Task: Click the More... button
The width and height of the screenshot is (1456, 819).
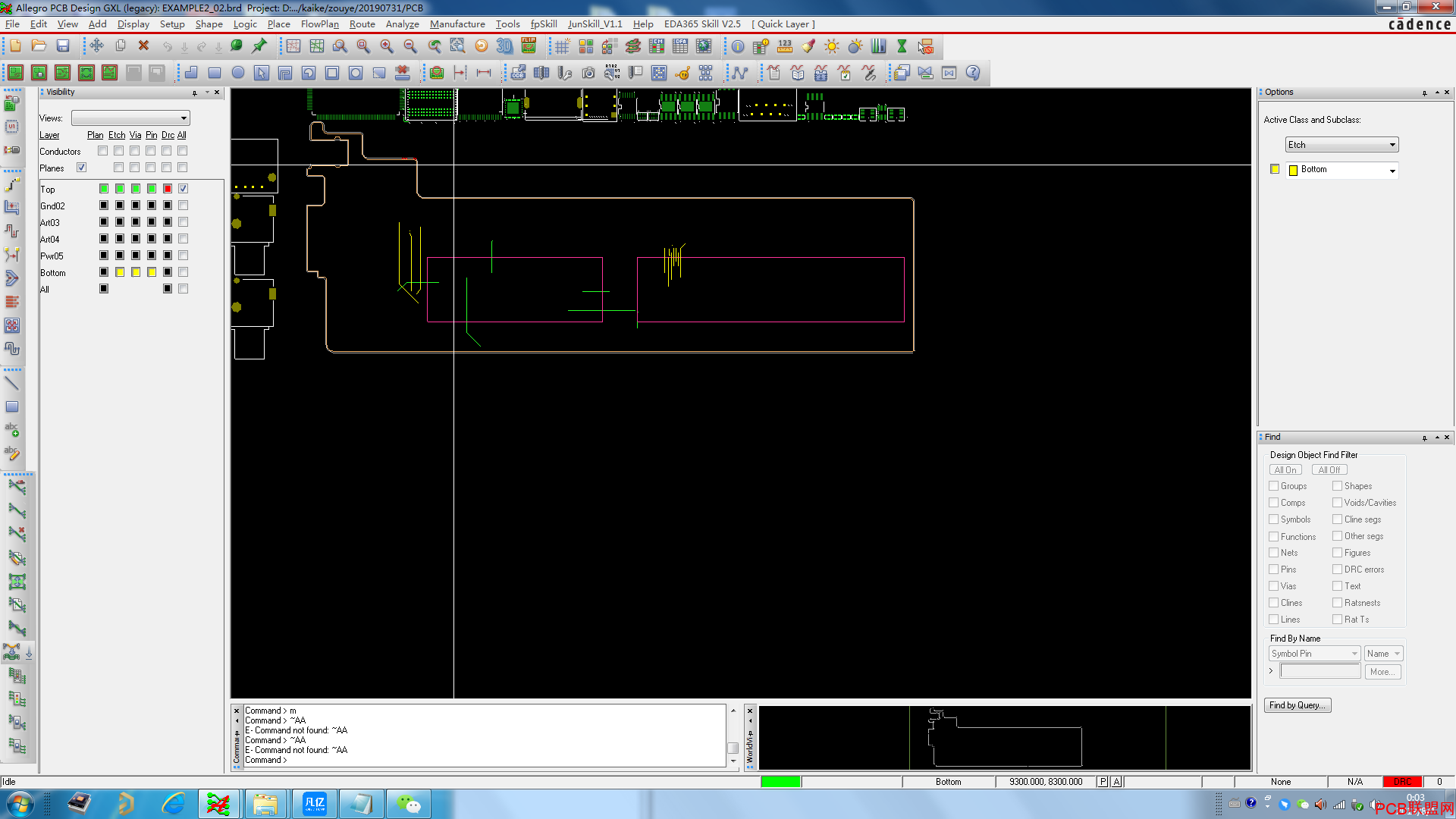Action: (1383, 672)
